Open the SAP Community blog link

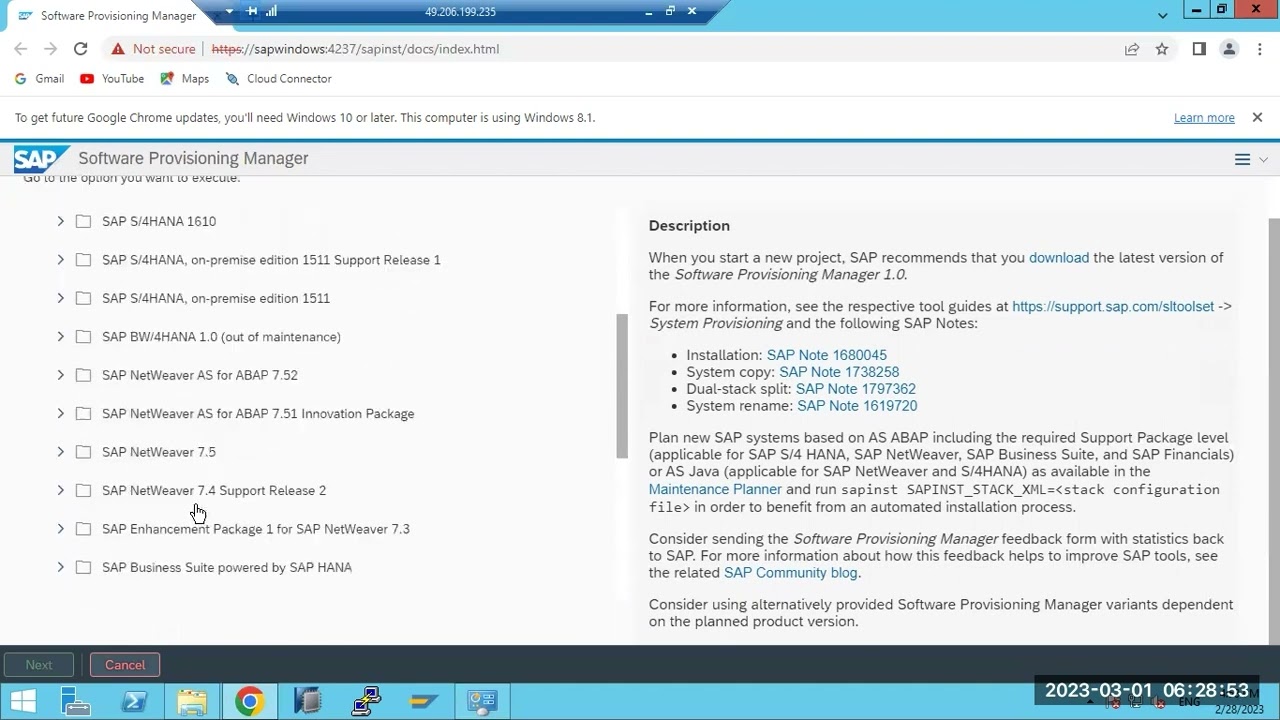pos(790,573)
